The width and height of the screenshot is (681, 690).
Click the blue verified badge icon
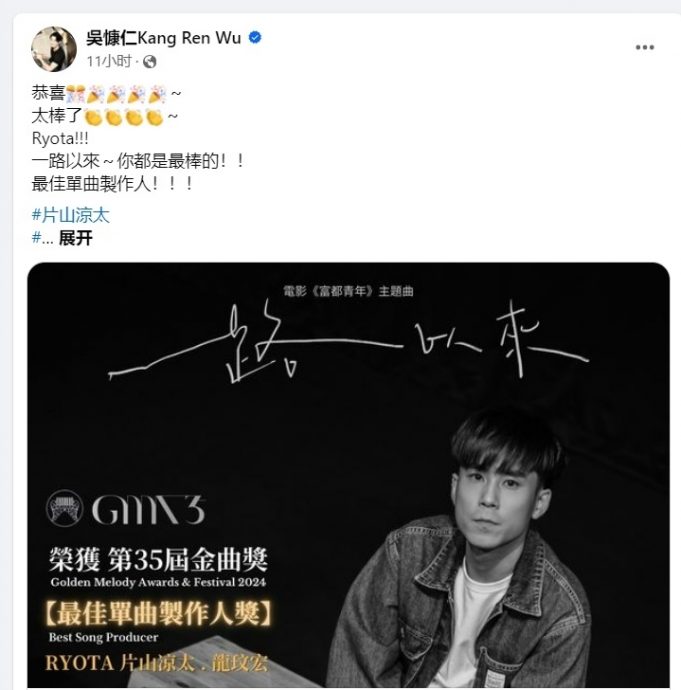255,37
